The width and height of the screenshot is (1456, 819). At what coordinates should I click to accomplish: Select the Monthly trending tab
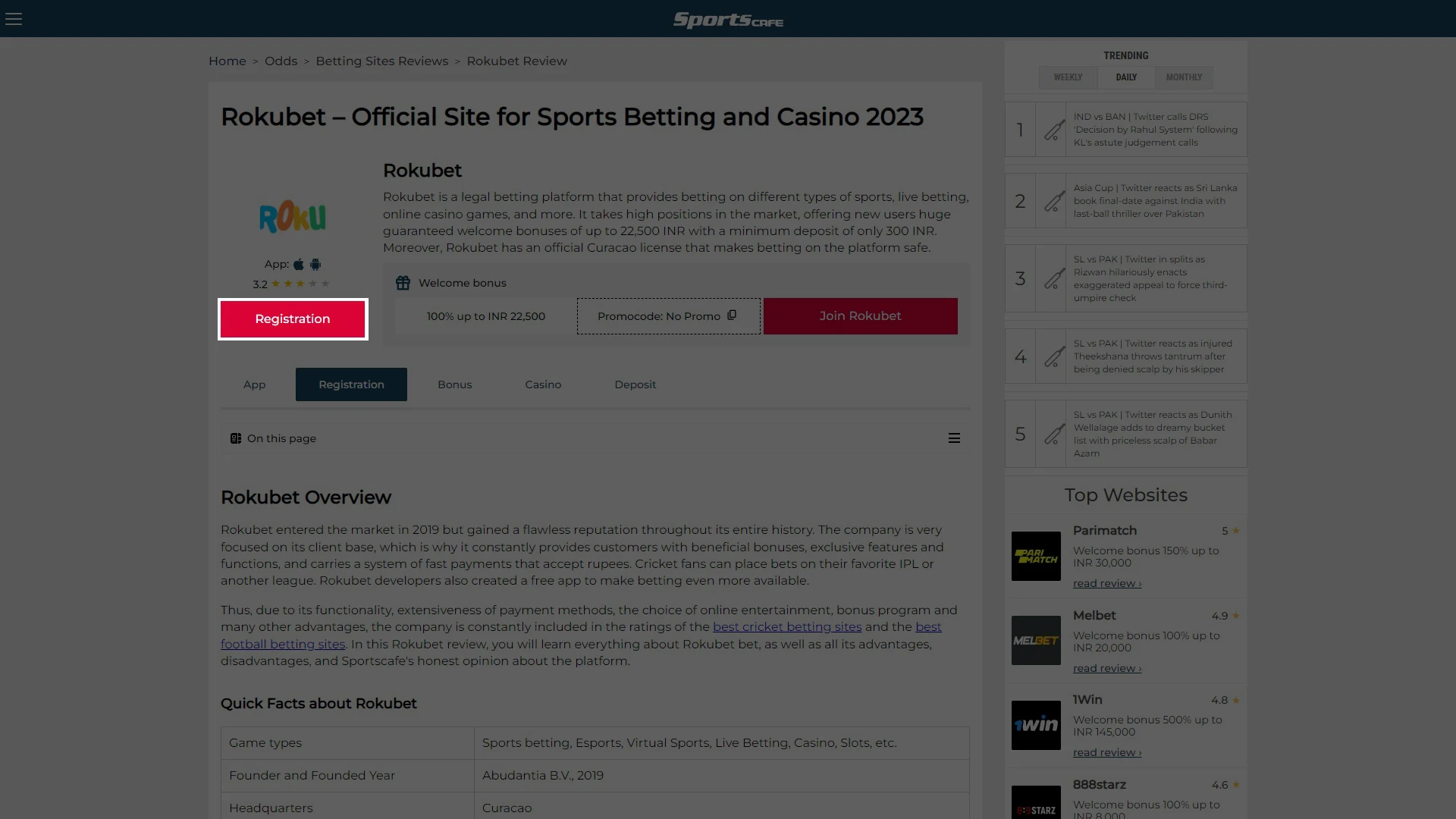[x=1184, y=77]
